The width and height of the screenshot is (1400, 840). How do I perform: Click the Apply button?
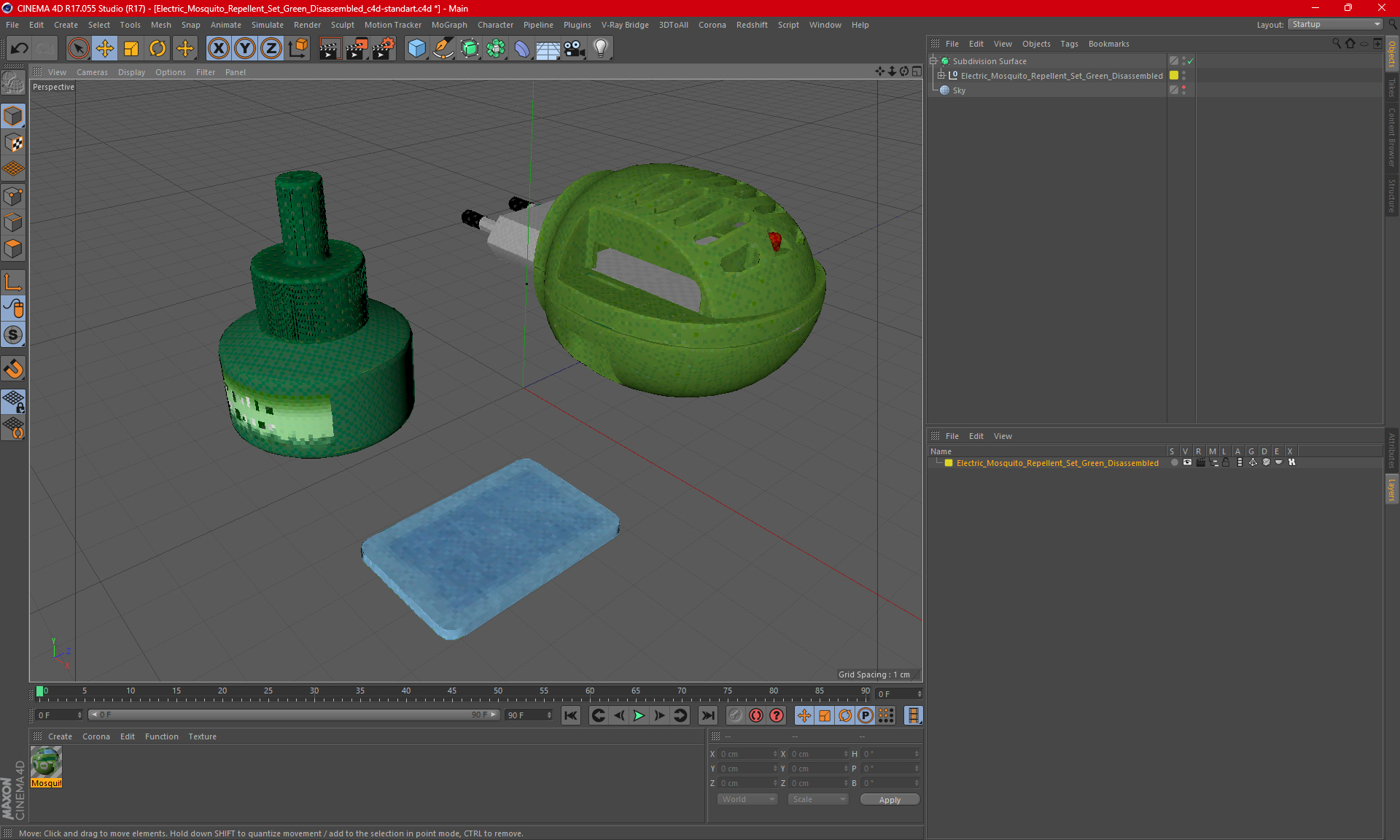(x=890, y=800)
